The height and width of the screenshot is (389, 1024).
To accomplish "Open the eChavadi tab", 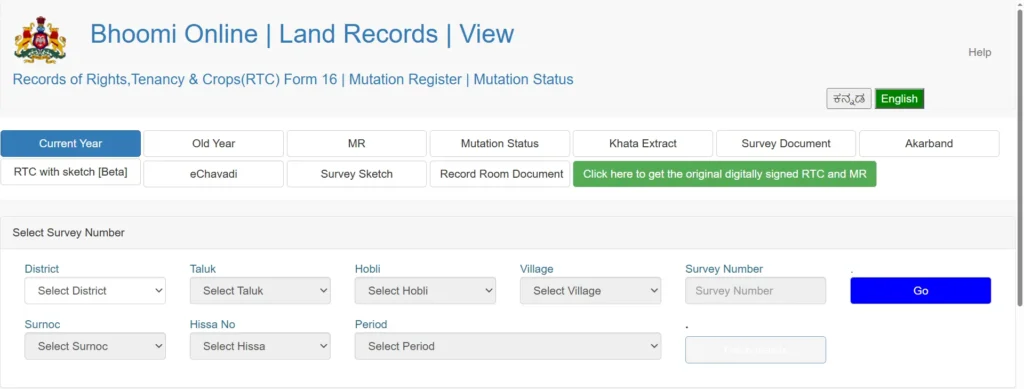I will 214,174.
